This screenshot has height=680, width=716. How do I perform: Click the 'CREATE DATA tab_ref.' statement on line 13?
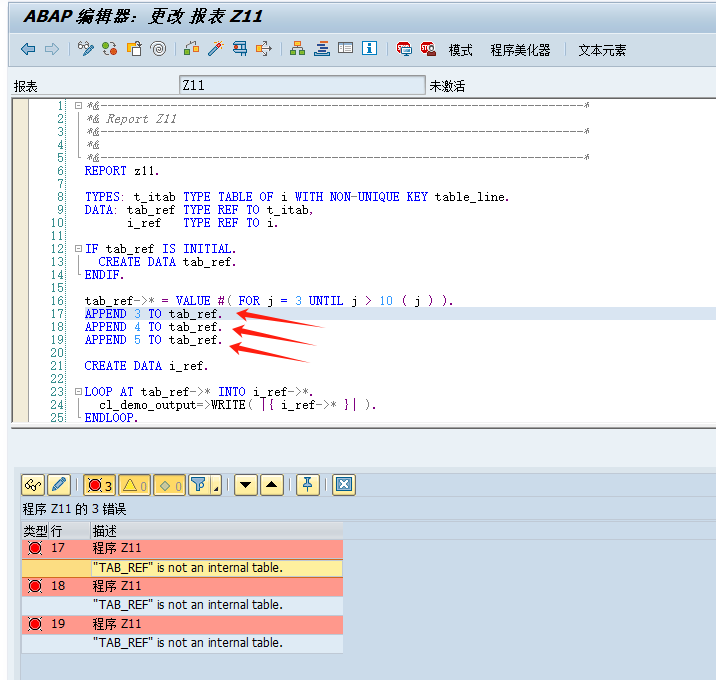pyautogui.click(x=167, y=262)
